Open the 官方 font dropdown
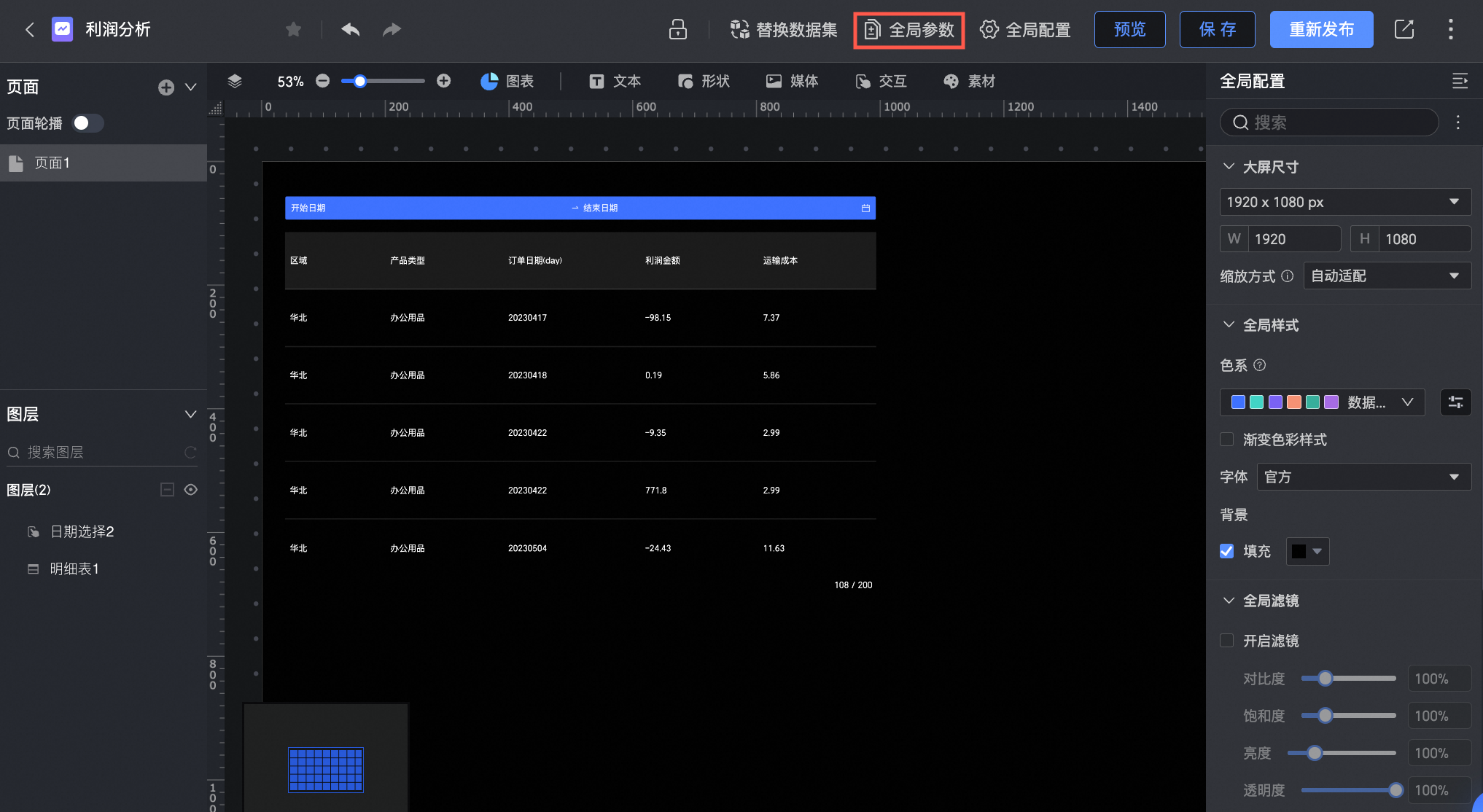 point(1364,477)
